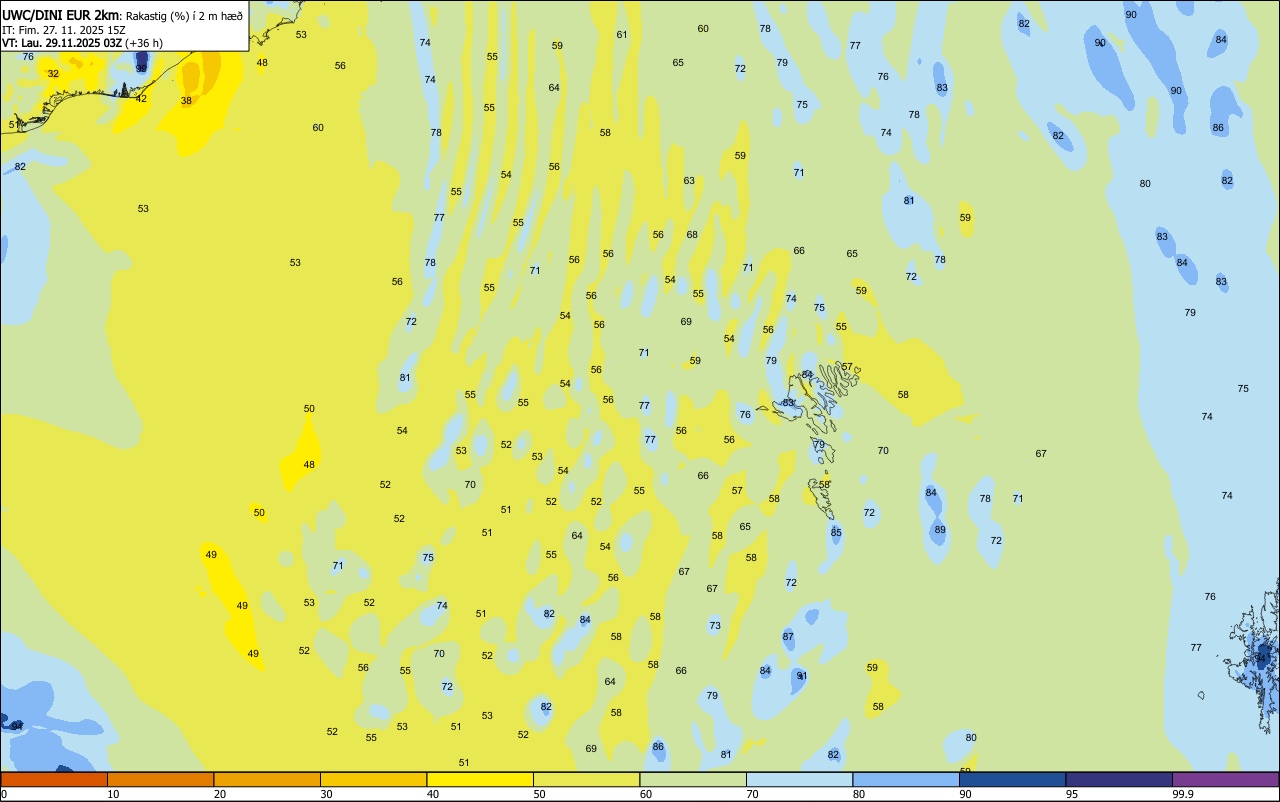Click the map value "87"
The height and width of the screenshot is (802, 1280).
[788, 637]
